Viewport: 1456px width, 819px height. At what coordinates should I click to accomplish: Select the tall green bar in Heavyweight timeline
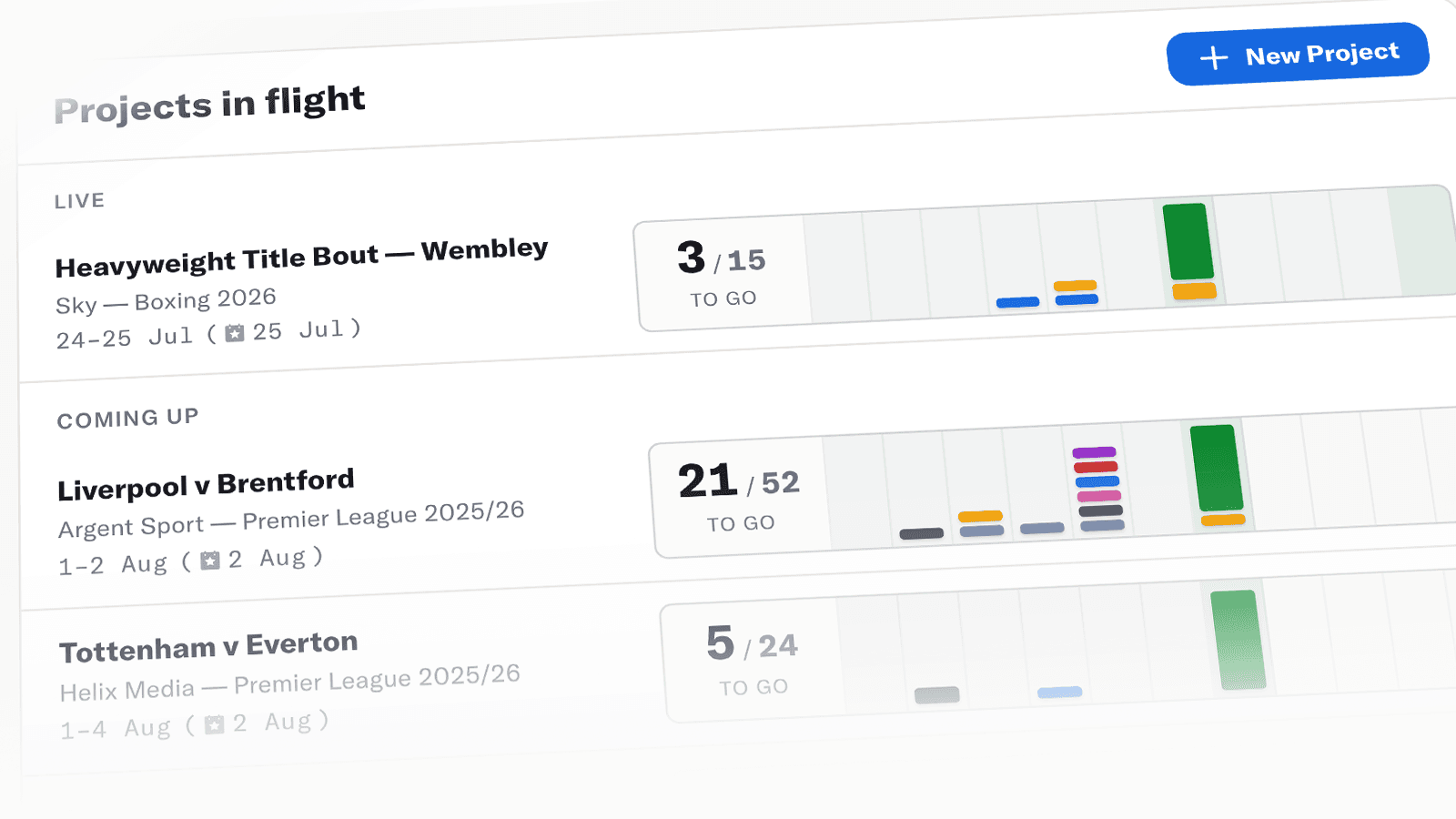(x=1188, y=241)
